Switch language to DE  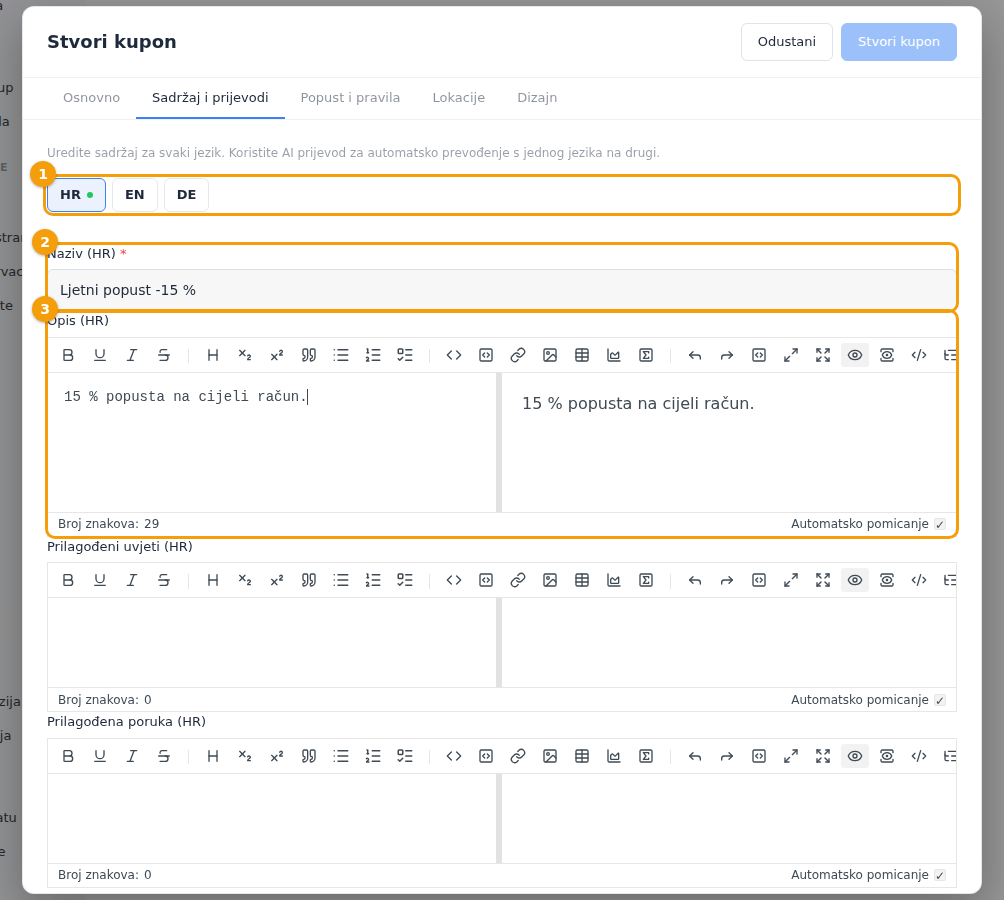pyautogui.click(x=186, y=195)
